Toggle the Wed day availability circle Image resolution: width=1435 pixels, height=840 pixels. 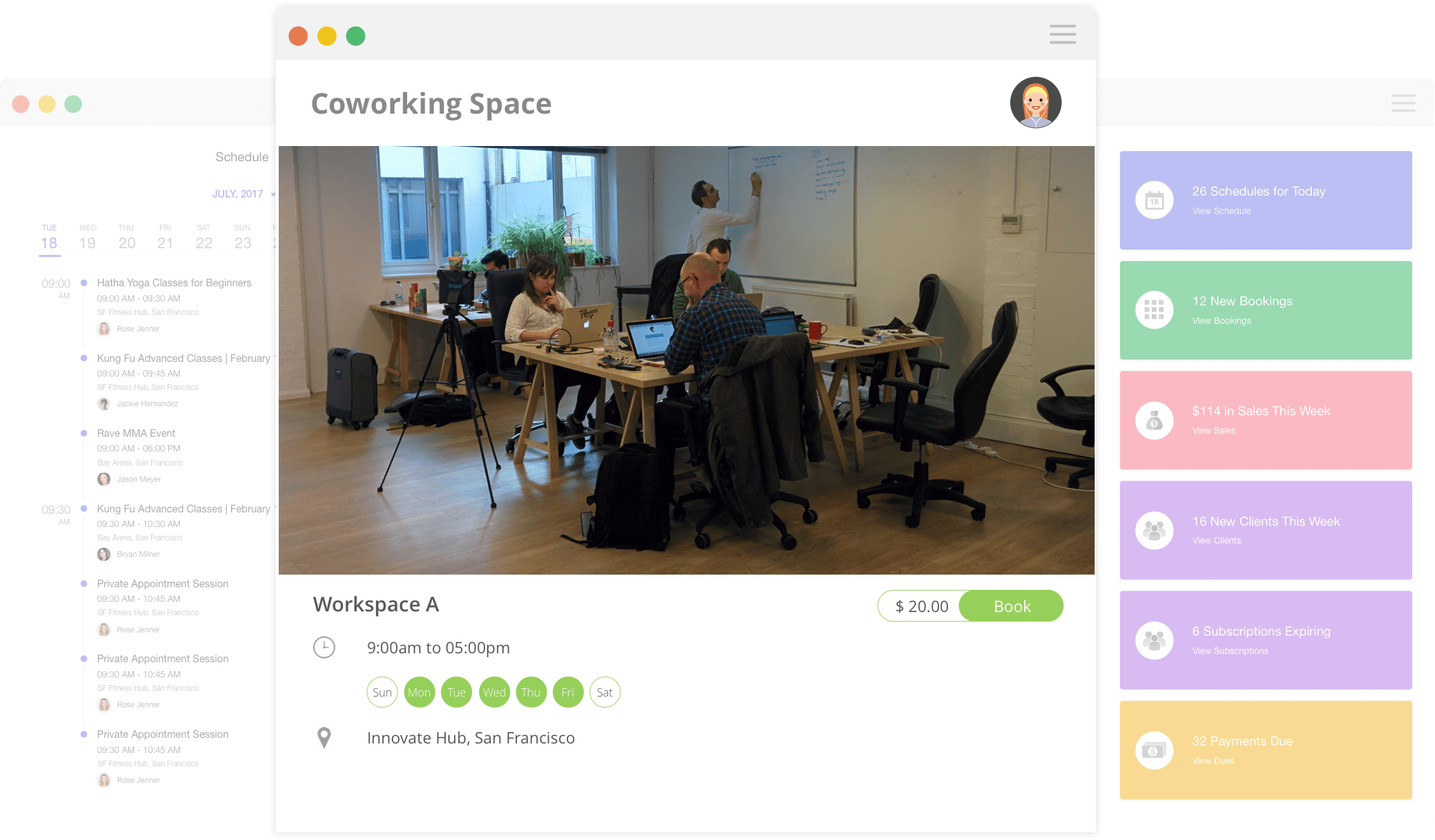(494, 692)
